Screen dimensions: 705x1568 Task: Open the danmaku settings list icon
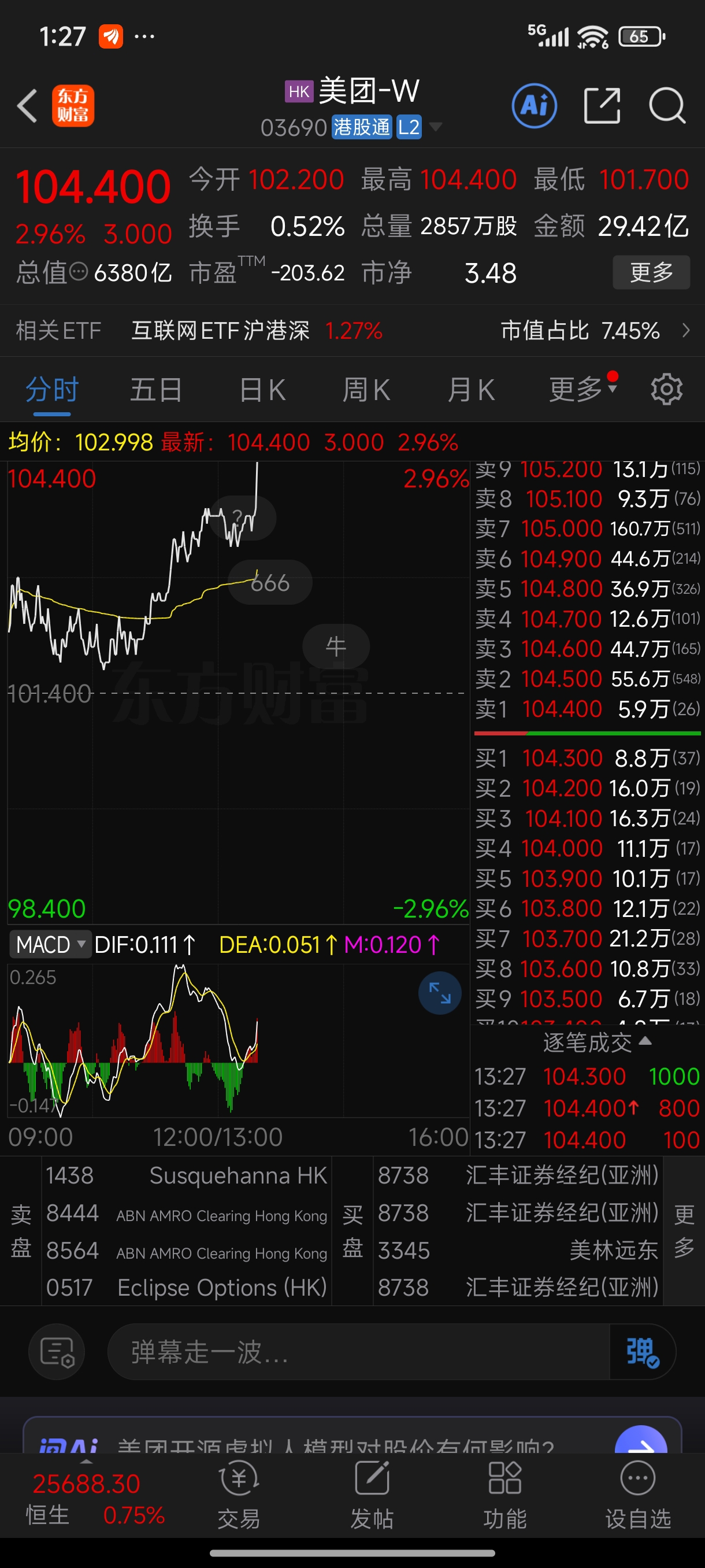coord(57,1351)
